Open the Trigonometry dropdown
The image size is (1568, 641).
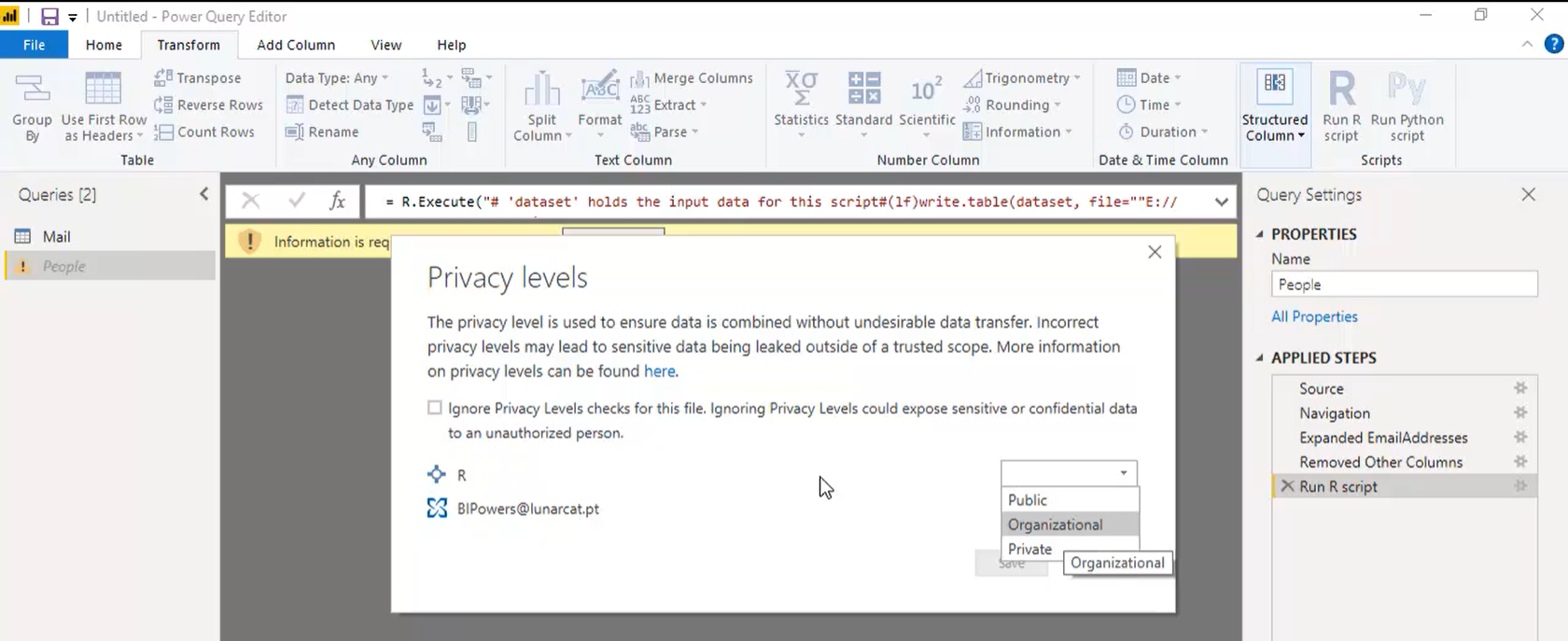[x=1022, y=78]
